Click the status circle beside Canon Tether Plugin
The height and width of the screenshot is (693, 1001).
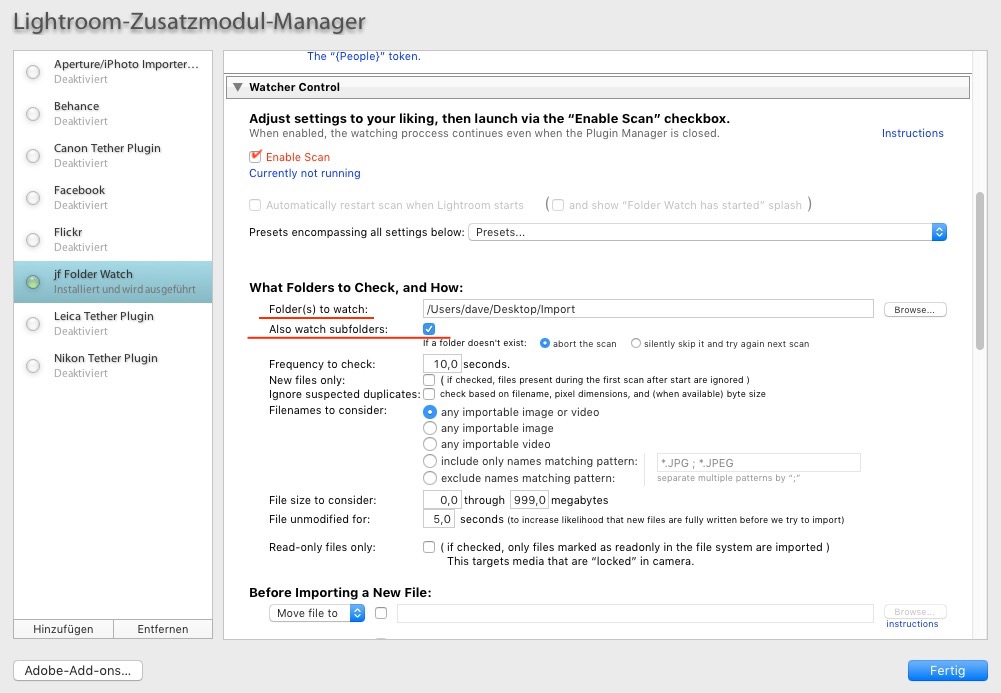pos(33,156)
